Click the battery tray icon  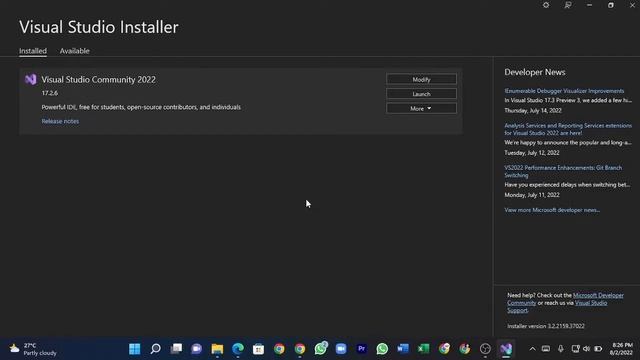tap(598, 349)
